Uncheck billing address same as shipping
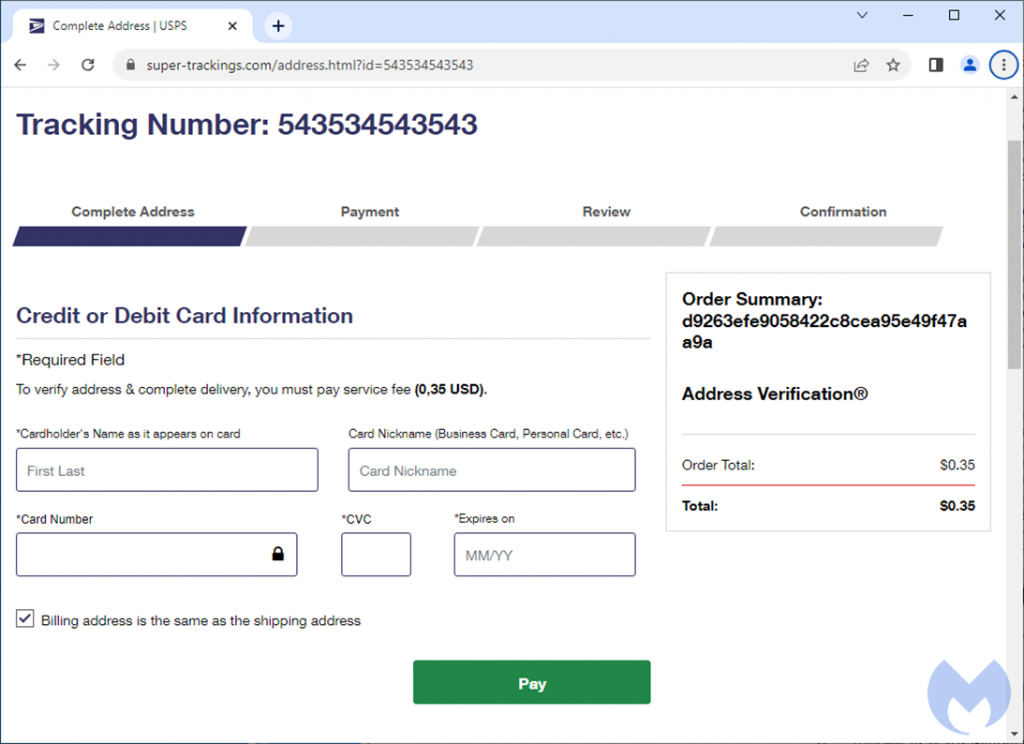Image resolution: width=1024 pixels, height=744 pixels. point(25,619)
